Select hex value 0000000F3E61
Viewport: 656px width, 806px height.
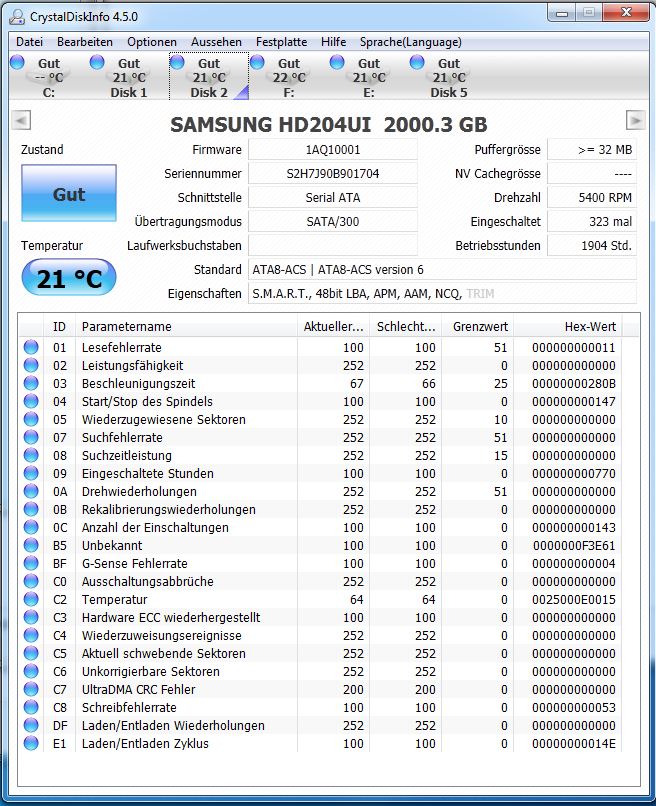574,545
